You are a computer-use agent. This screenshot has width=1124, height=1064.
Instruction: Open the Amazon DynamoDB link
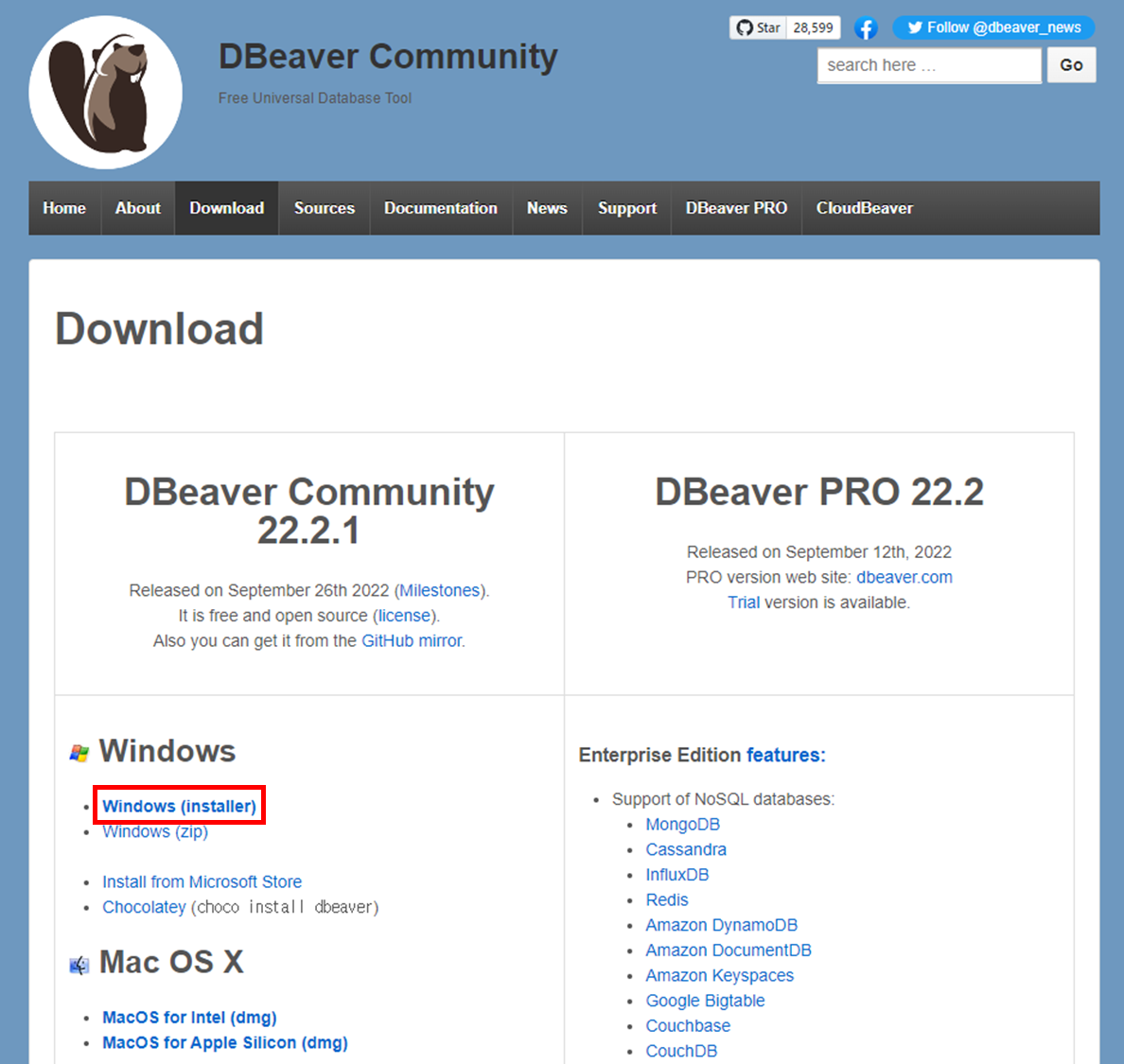[722, 925]
